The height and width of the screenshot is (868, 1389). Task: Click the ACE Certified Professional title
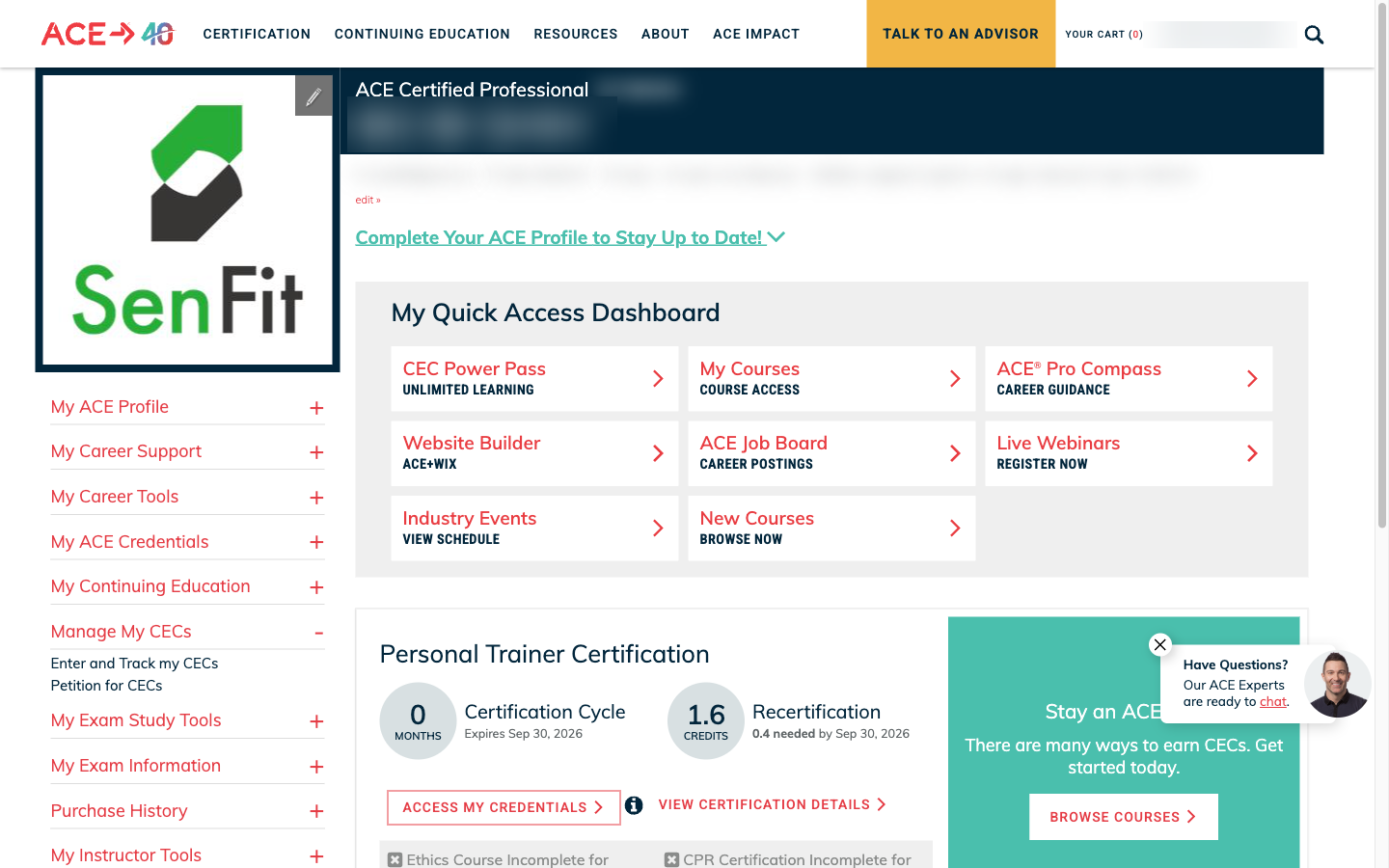472,90
